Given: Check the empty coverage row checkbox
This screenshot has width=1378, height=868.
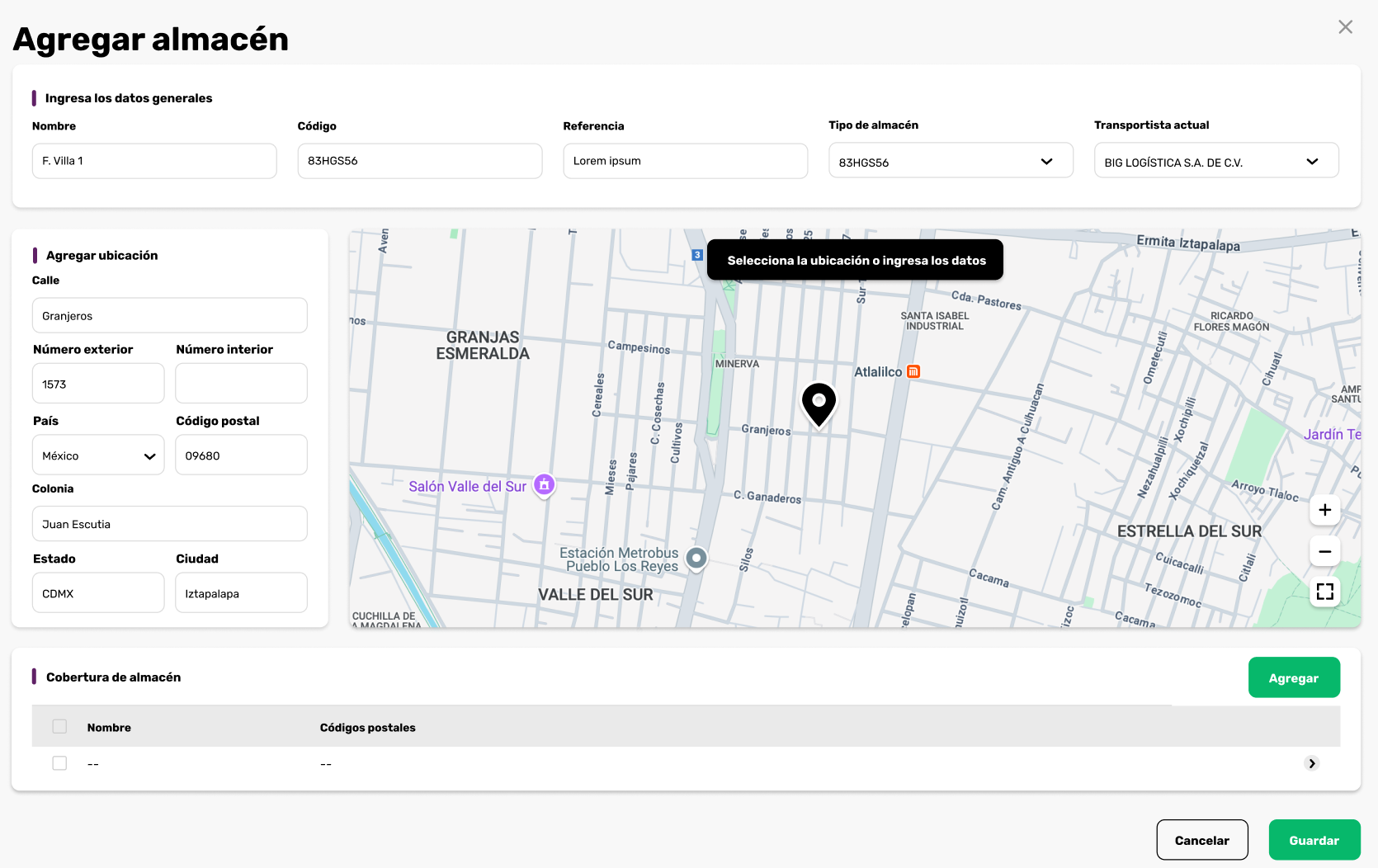Looking at the screenshot, I should click(x=59, y=764).
